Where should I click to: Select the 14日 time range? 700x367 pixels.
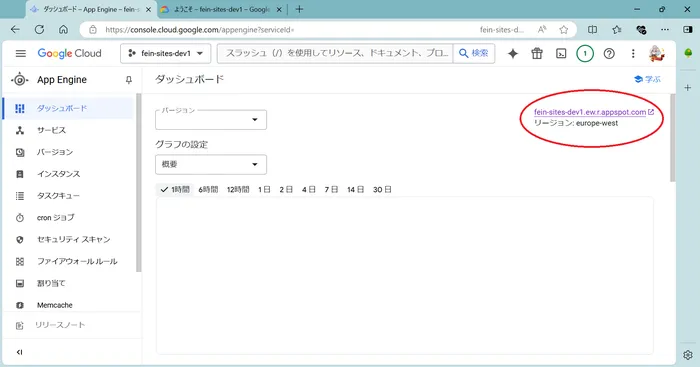pyautogui.click(x=355, y=190)
